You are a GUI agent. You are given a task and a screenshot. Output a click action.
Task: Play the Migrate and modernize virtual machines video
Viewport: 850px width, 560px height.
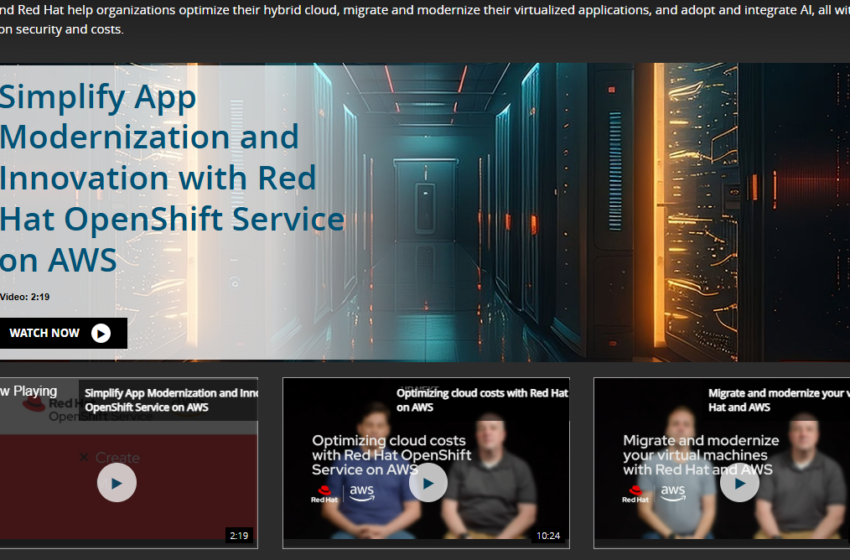(739, 482)
